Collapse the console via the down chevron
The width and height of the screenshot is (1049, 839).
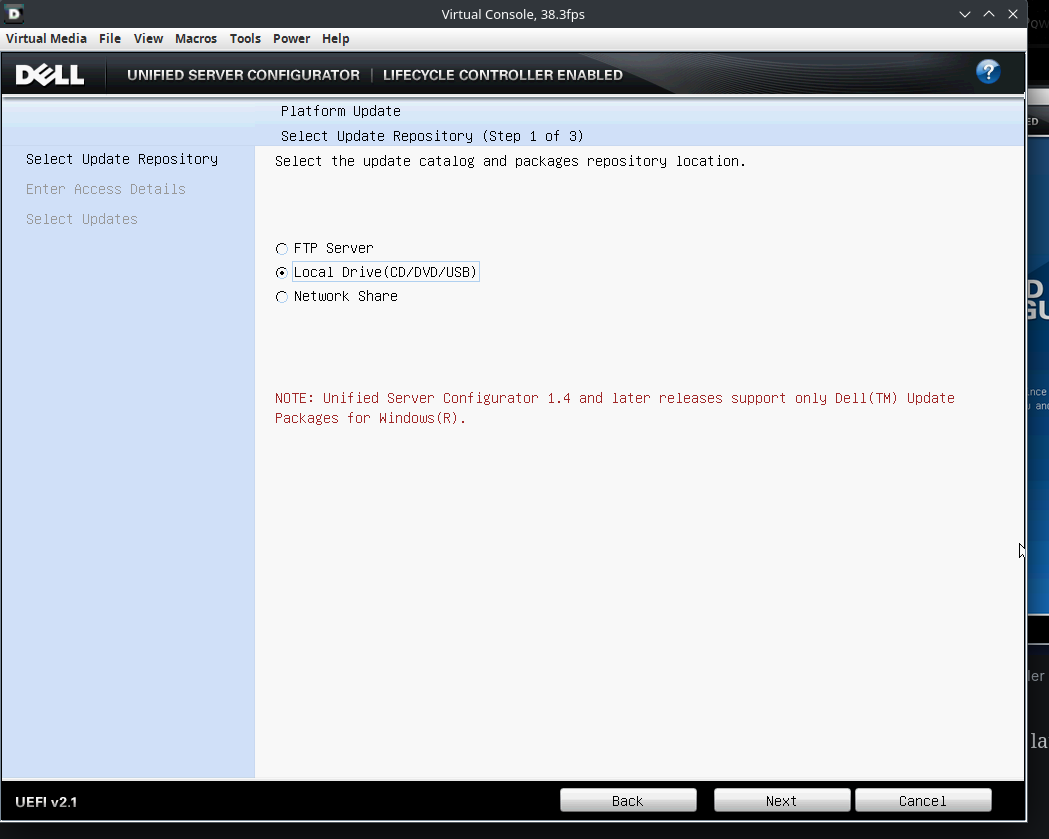(x=964, y=13)
